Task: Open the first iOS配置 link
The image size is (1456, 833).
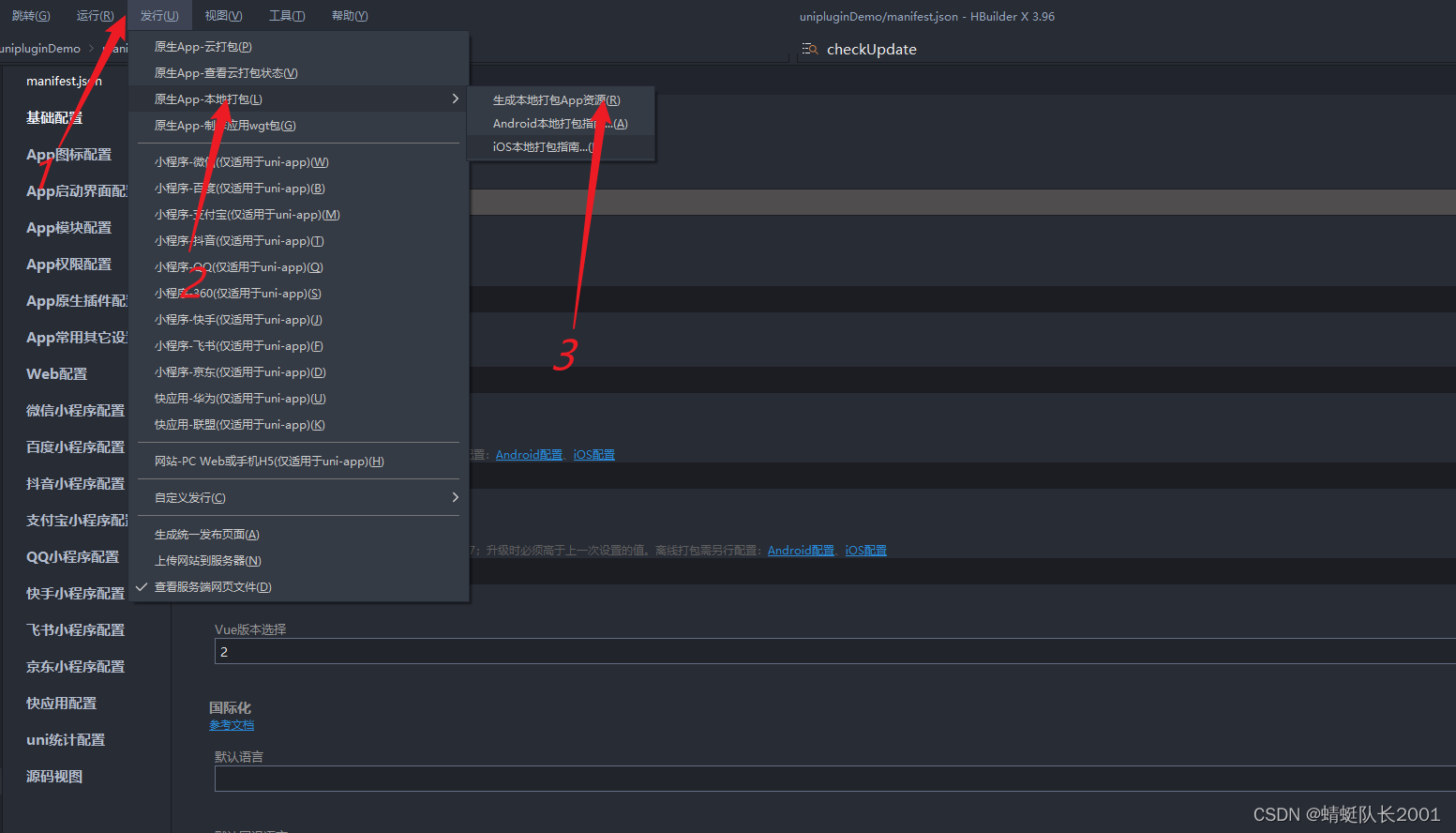Action: [594, 455]
